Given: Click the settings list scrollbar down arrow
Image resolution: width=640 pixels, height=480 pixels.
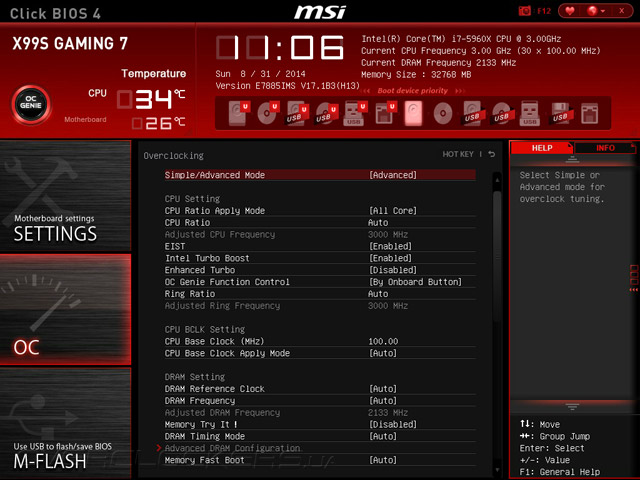Looking at the screenshot, I should (x=497, y=470).
